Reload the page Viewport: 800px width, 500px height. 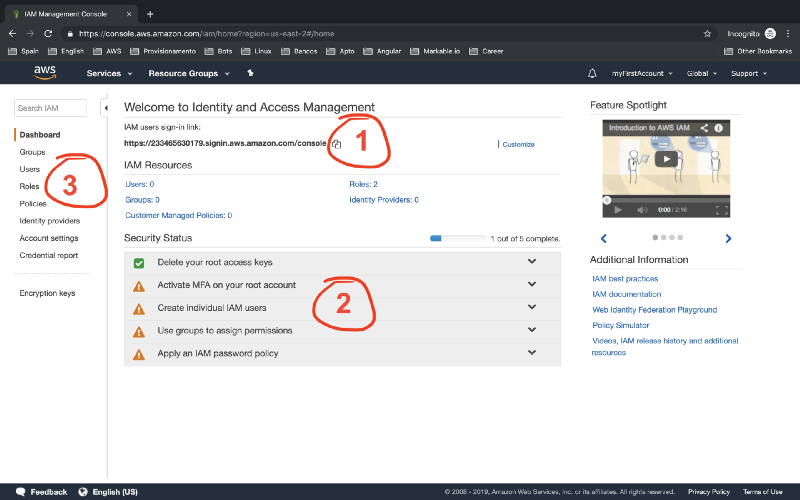pos(48,34)
